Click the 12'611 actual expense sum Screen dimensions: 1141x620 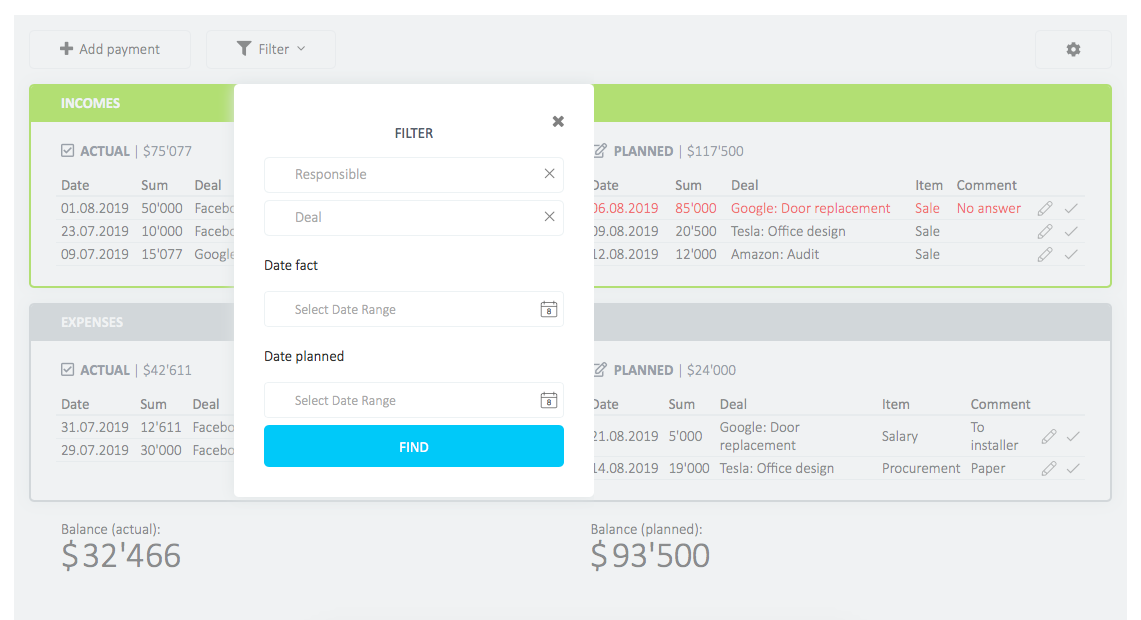[160, 427]
